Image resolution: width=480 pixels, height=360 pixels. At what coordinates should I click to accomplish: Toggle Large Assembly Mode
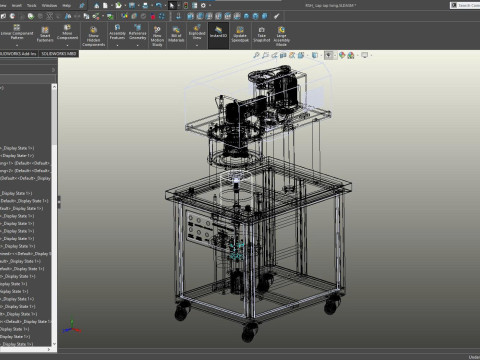(x=281, y=37)
